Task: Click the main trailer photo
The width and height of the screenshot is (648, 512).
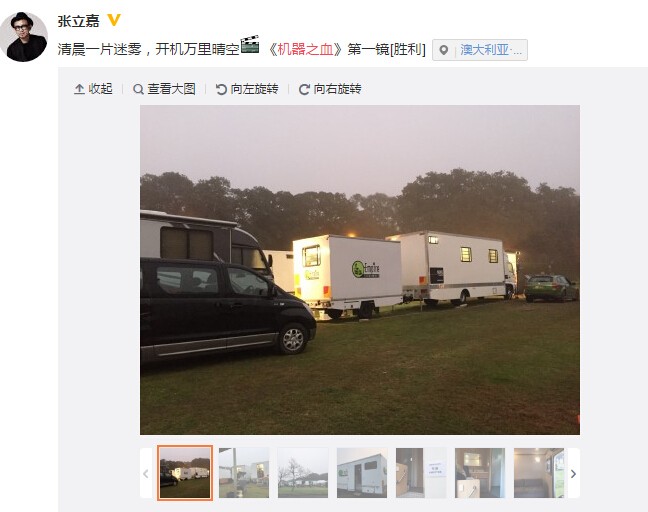Action: pos(360,270)
